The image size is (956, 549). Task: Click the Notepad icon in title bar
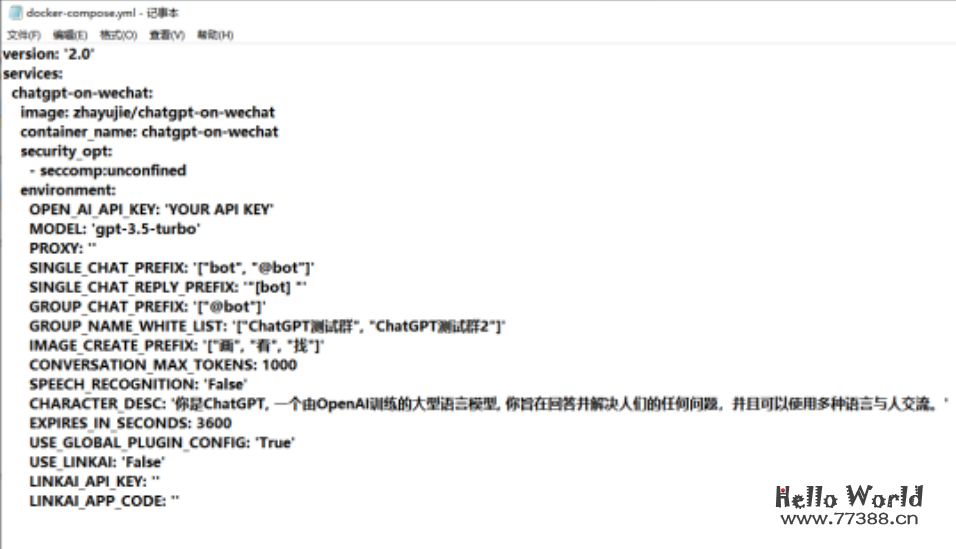[x=15, y=13]
